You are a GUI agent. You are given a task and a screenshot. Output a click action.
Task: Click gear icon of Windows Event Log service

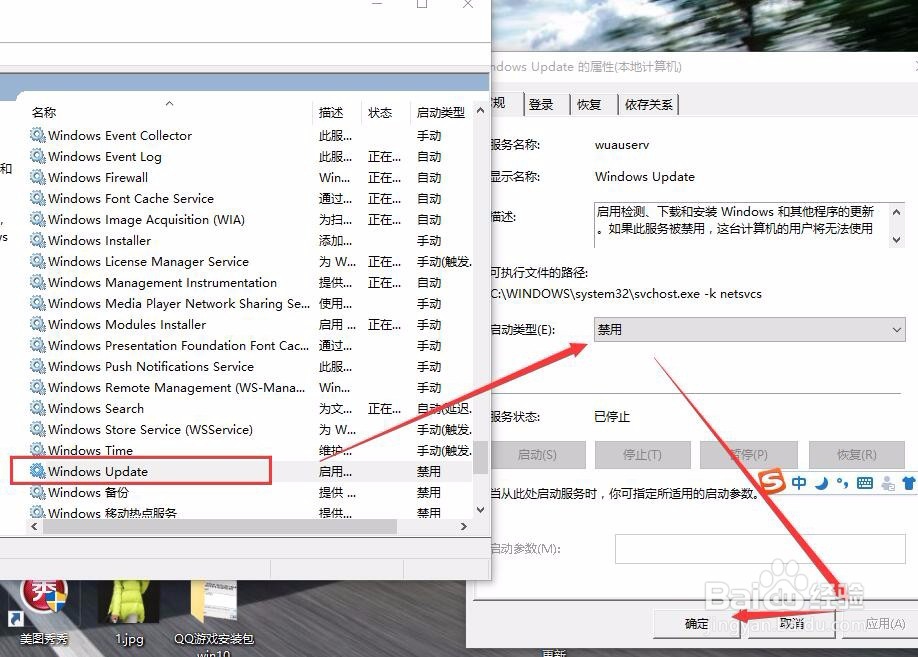(x=38, y=156)
